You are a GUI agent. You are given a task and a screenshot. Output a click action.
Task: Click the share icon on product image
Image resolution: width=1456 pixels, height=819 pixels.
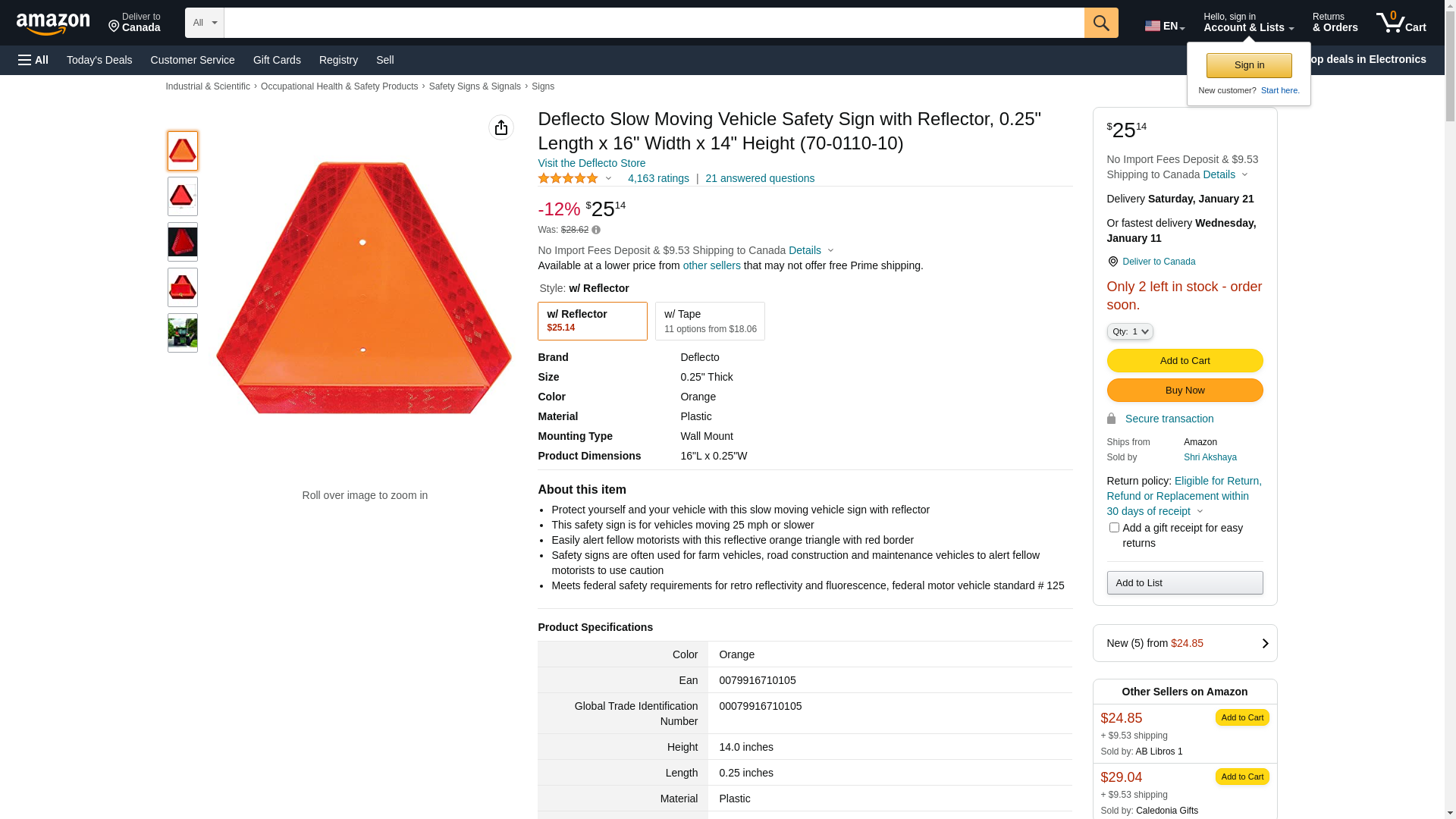coord(500,127)
